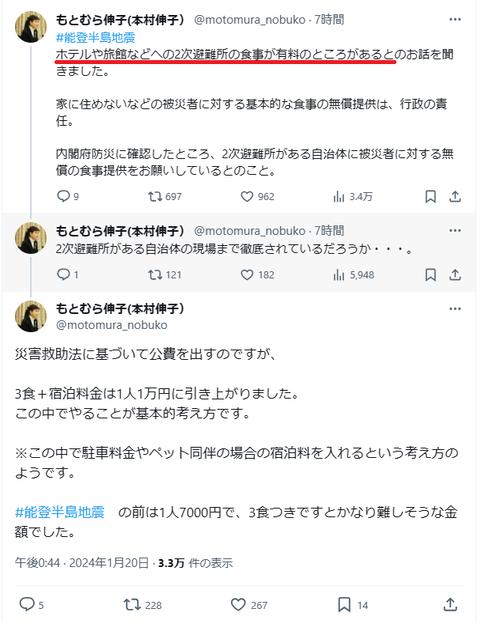Open @motomura_nobuko handle of main tweet
500x624 pixels.
(x=111, y=325)
